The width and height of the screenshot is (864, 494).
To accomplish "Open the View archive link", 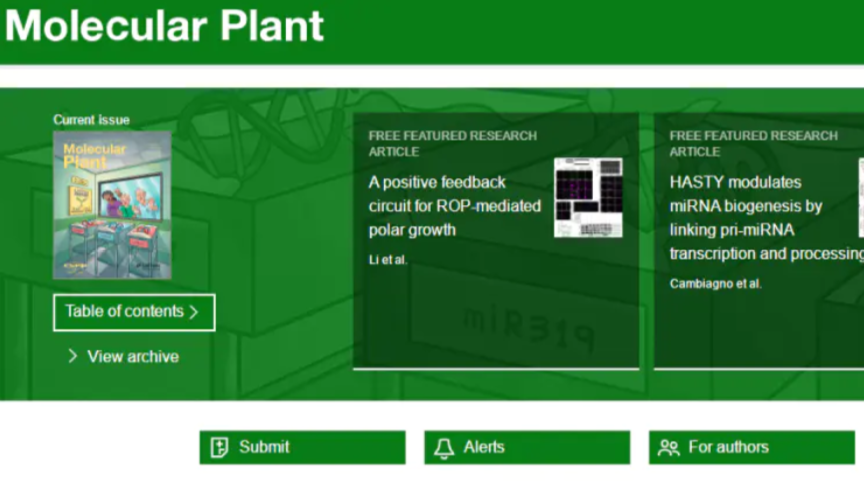I will [133, 356].
